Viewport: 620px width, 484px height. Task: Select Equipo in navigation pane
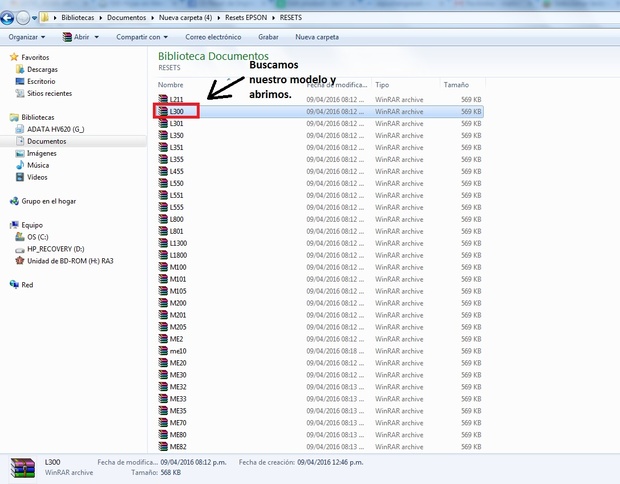coord(32,225)
